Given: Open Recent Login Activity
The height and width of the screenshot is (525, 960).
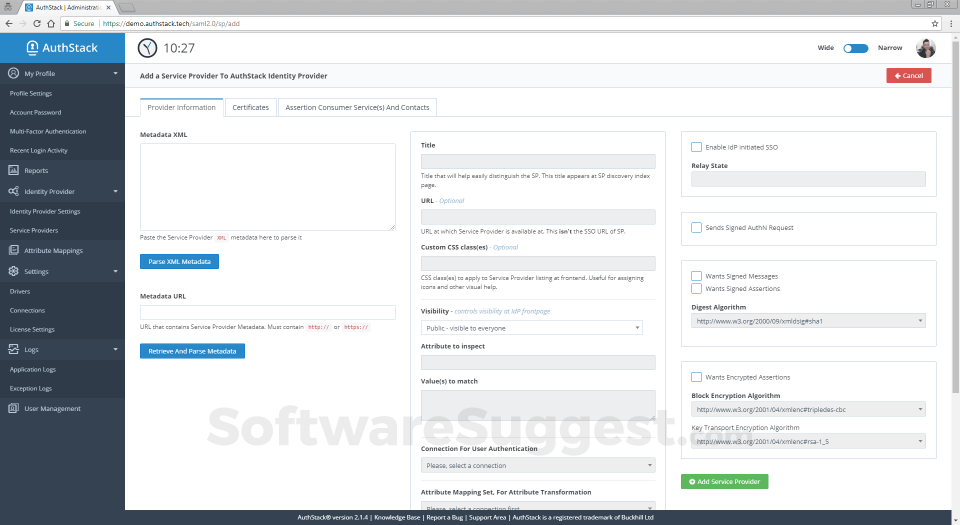Looking at the screenshot, I should 39,151.
